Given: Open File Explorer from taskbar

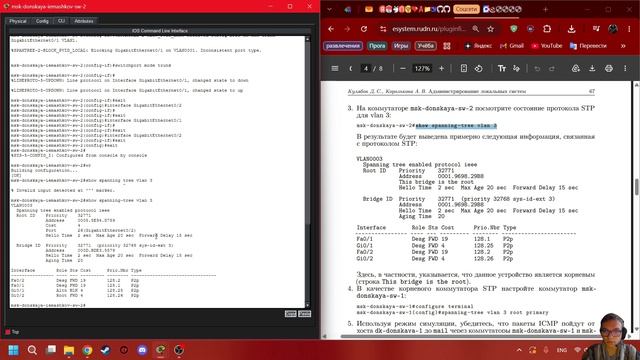Looking at the screenshot, I should tap(69, 350).
